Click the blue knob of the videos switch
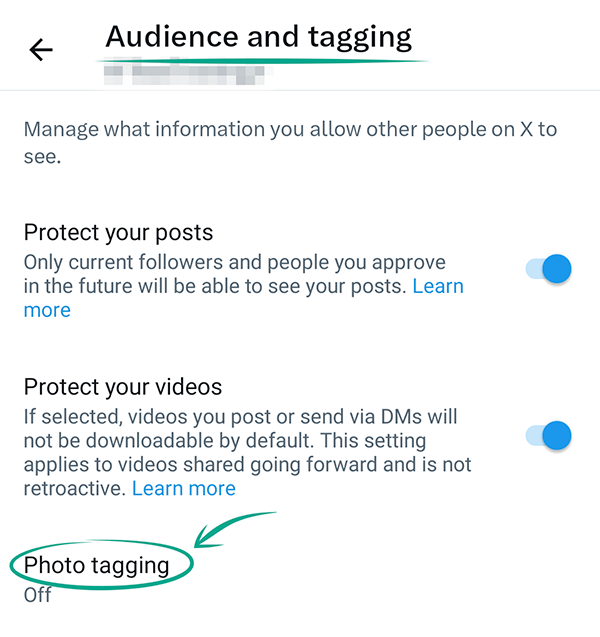Image resolution: width=600 pixels, height=637 pixels. click(x=557, y=435)
